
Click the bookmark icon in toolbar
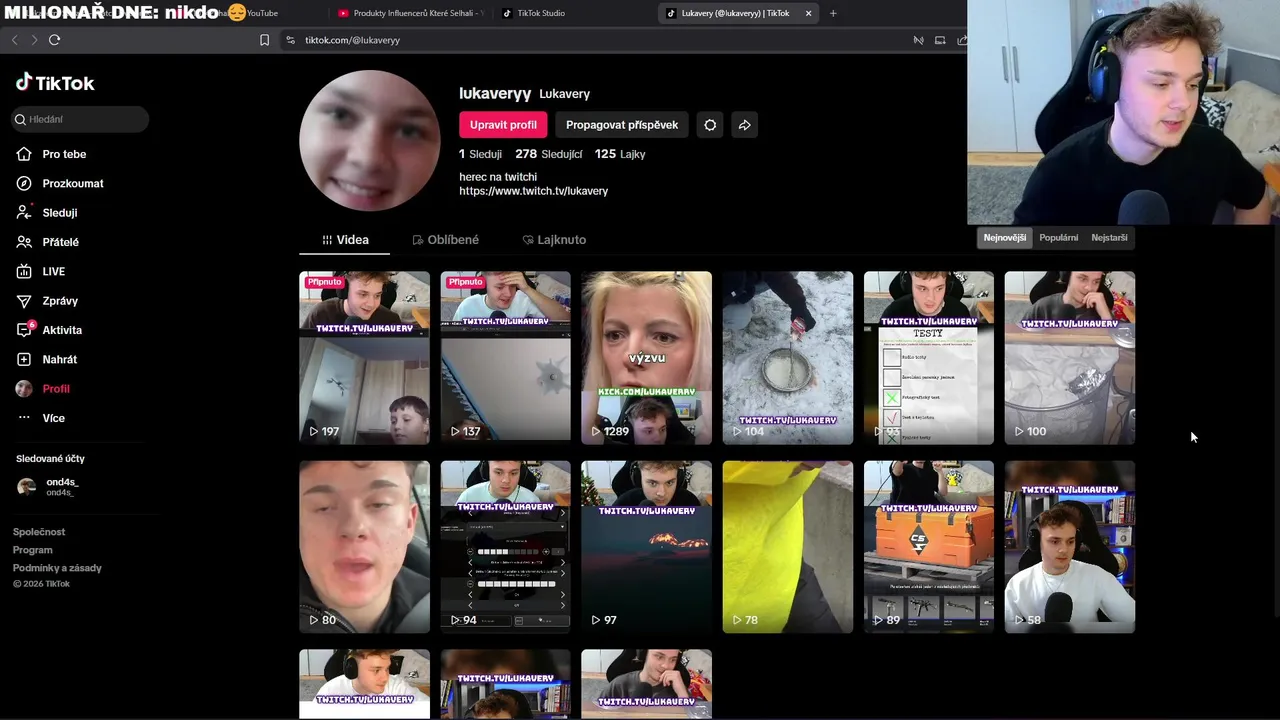point(264,40)
